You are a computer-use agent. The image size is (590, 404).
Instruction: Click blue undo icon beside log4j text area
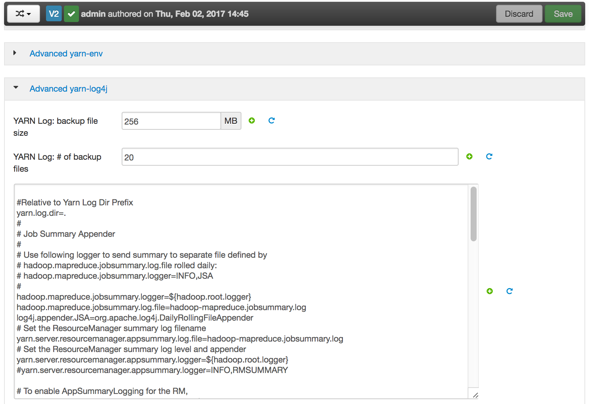point(509,291)
